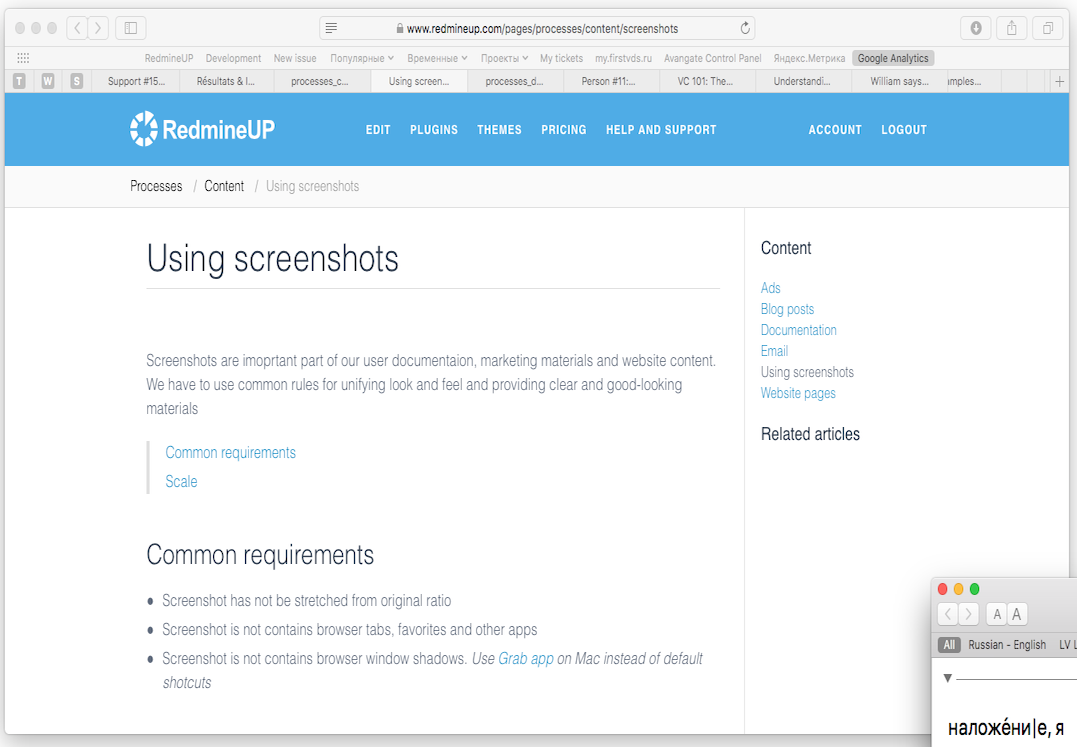Click the Reader view icon in address bar

pos(332,28)
